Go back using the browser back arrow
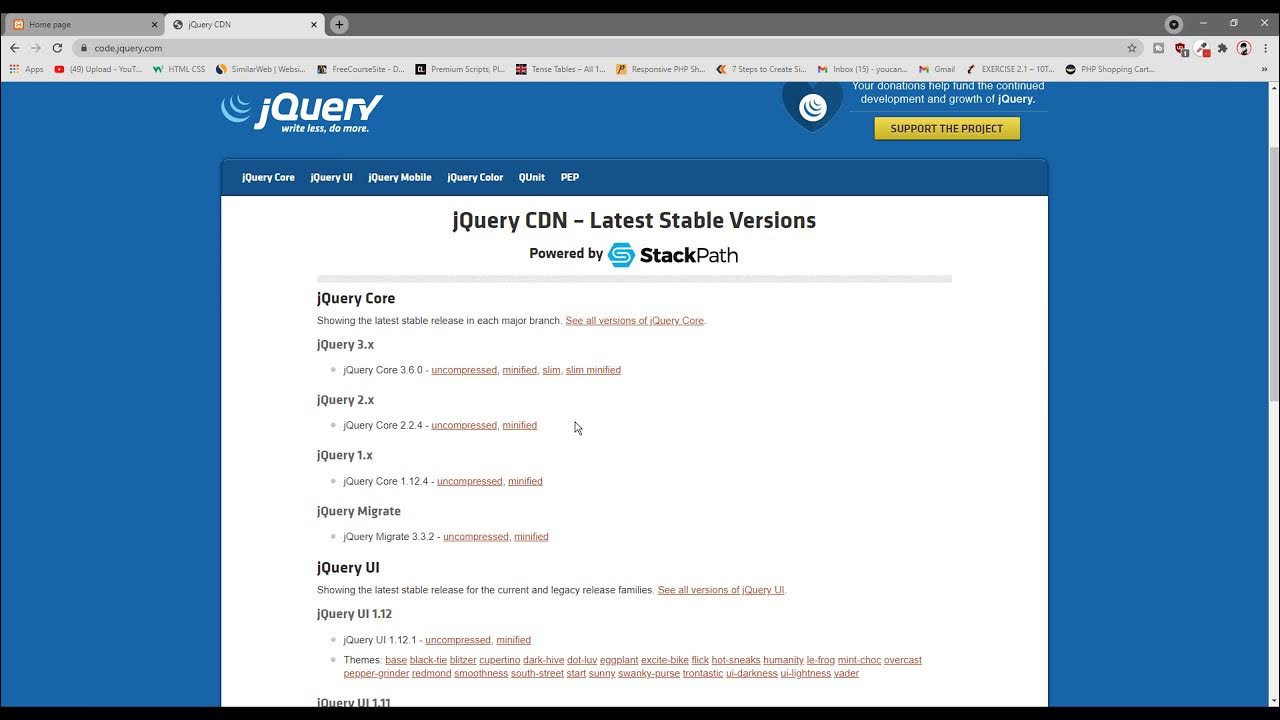The image size is (1280, 720). (14, 48)
